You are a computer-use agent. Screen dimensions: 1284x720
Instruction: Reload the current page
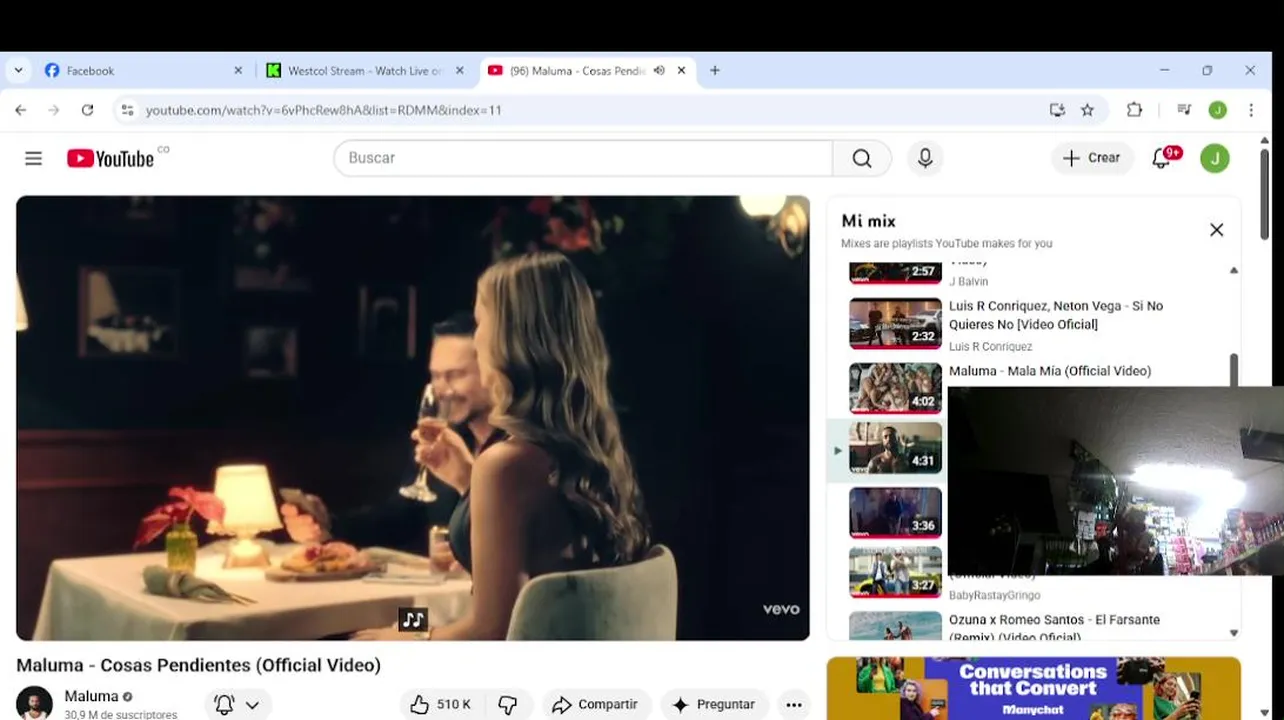tap(87, 110)
